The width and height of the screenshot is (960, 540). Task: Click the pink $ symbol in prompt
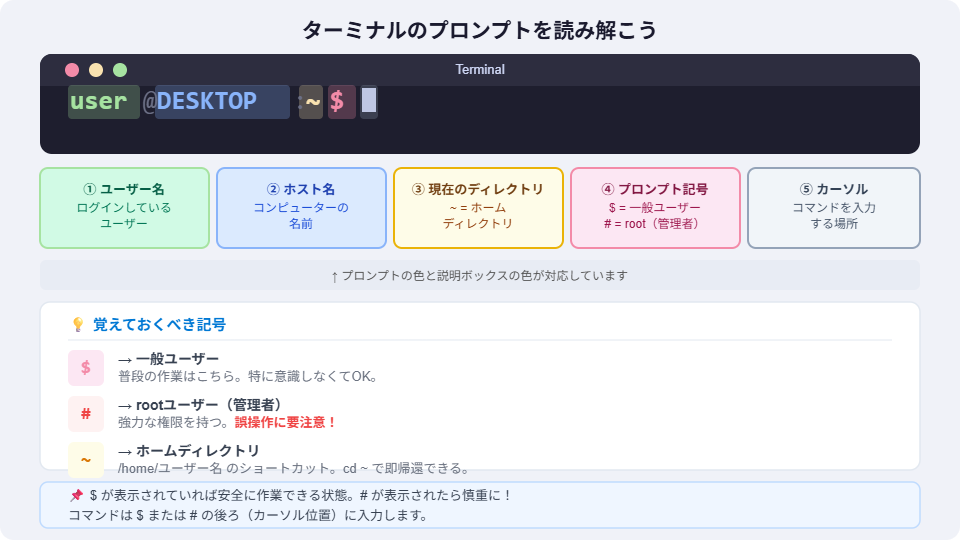pyautogui.click(x=341, y=101)
